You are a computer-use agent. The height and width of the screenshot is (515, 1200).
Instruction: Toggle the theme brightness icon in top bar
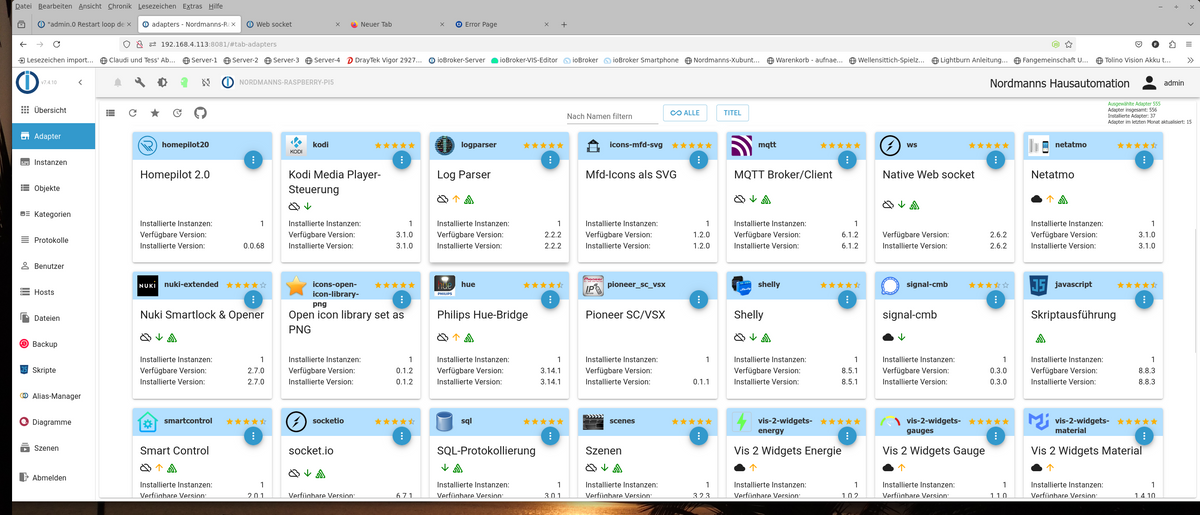tap(161, 83)
